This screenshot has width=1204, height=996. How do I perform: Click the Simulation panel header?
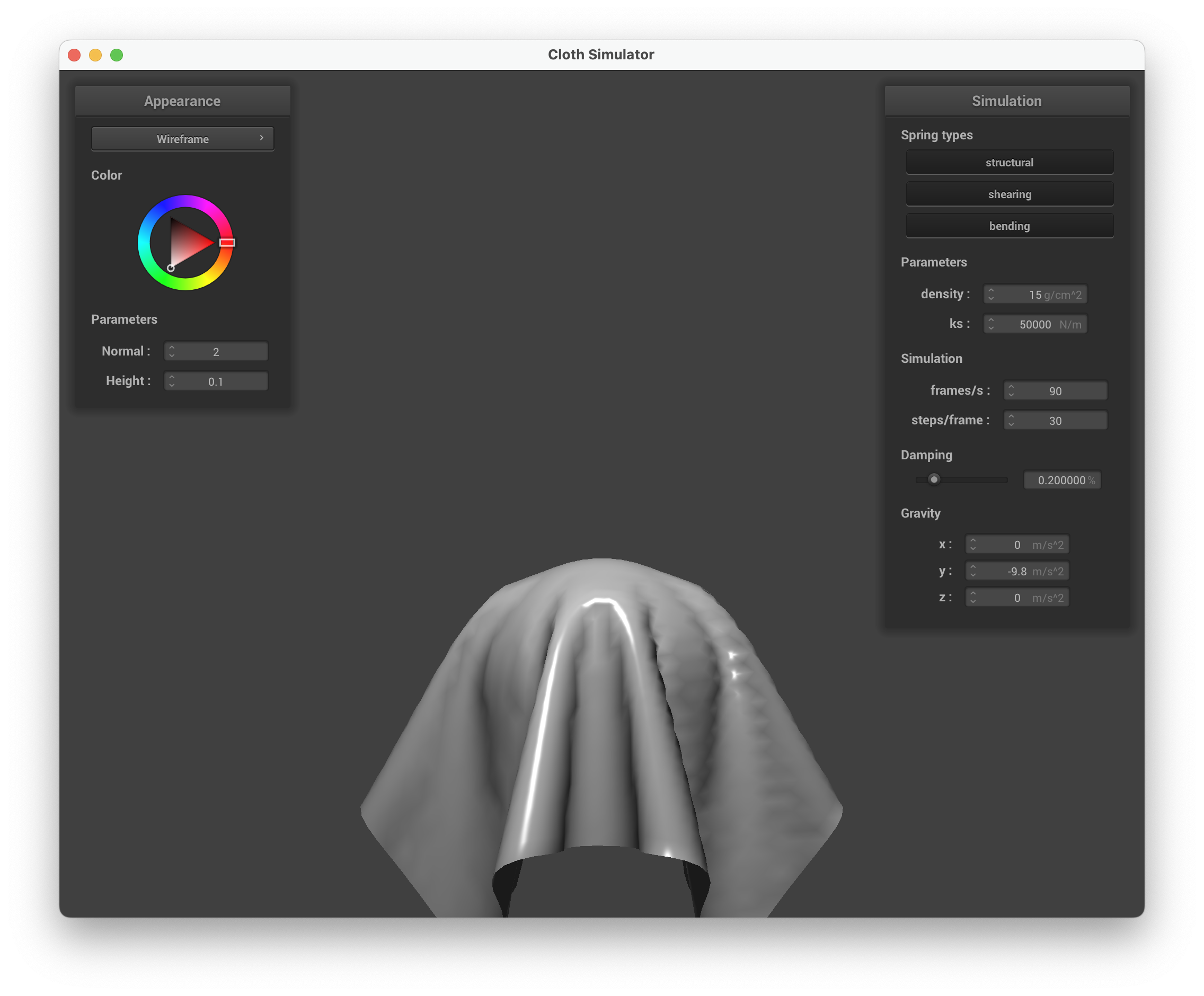point(1006,101)
